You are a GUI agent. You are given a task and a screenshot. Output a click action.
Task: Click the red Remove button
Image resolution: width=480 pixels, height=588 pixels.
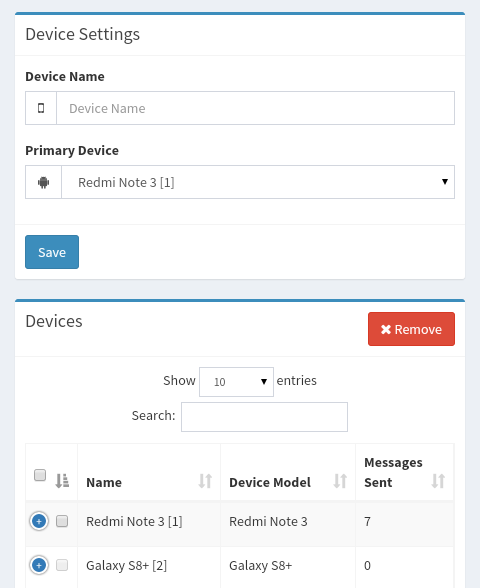(x=411, y=329)
